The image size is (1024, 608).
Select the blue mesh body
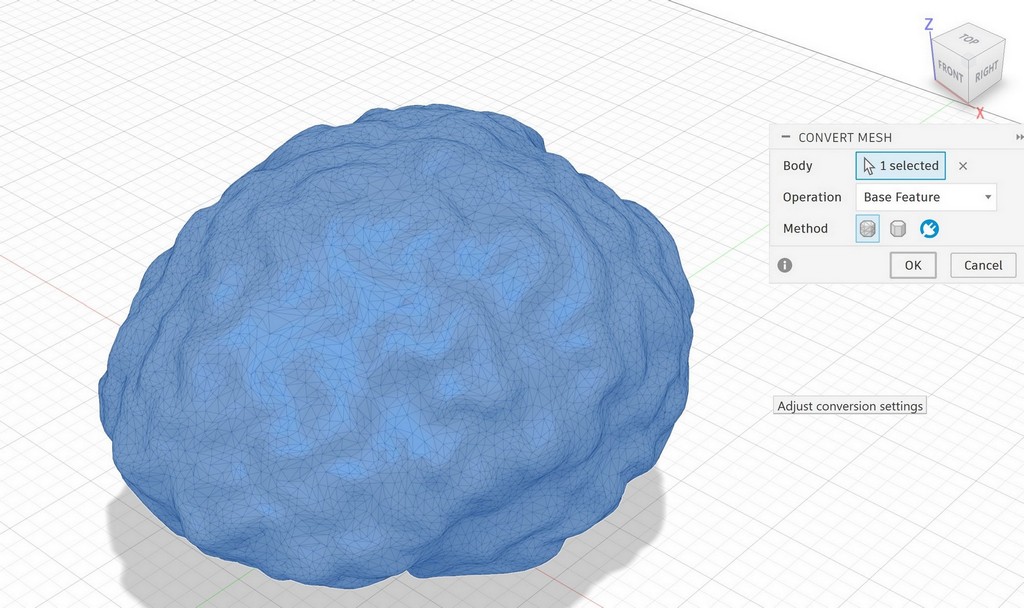point(398,346)
